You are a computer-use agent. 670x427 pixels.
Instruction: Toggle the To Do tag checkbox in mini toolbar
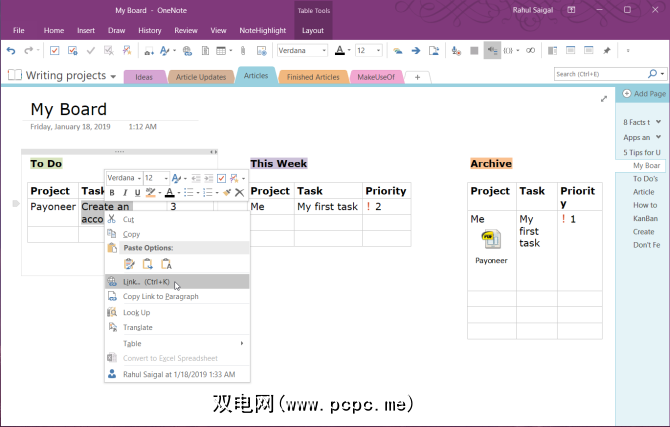tap(221, 178)
